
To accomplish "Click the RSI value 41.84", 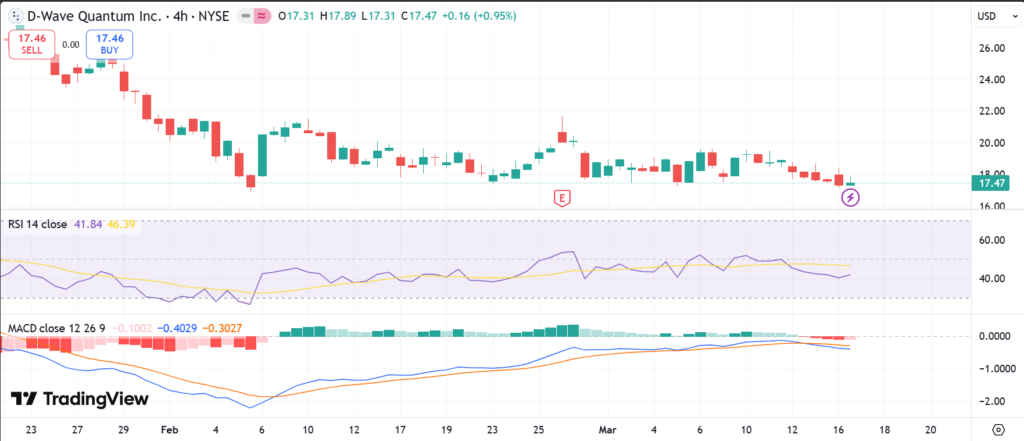I will (83, 225).
